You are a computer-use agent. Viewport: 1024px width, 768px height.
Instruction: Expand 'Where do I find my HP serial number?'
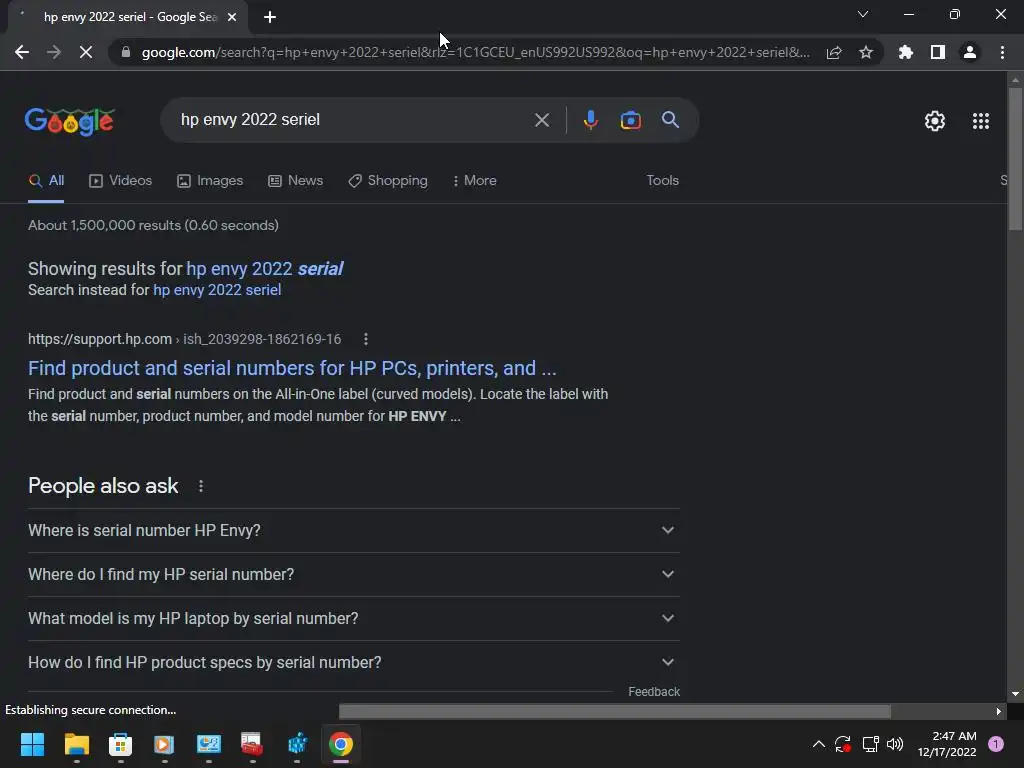point(353,574)
